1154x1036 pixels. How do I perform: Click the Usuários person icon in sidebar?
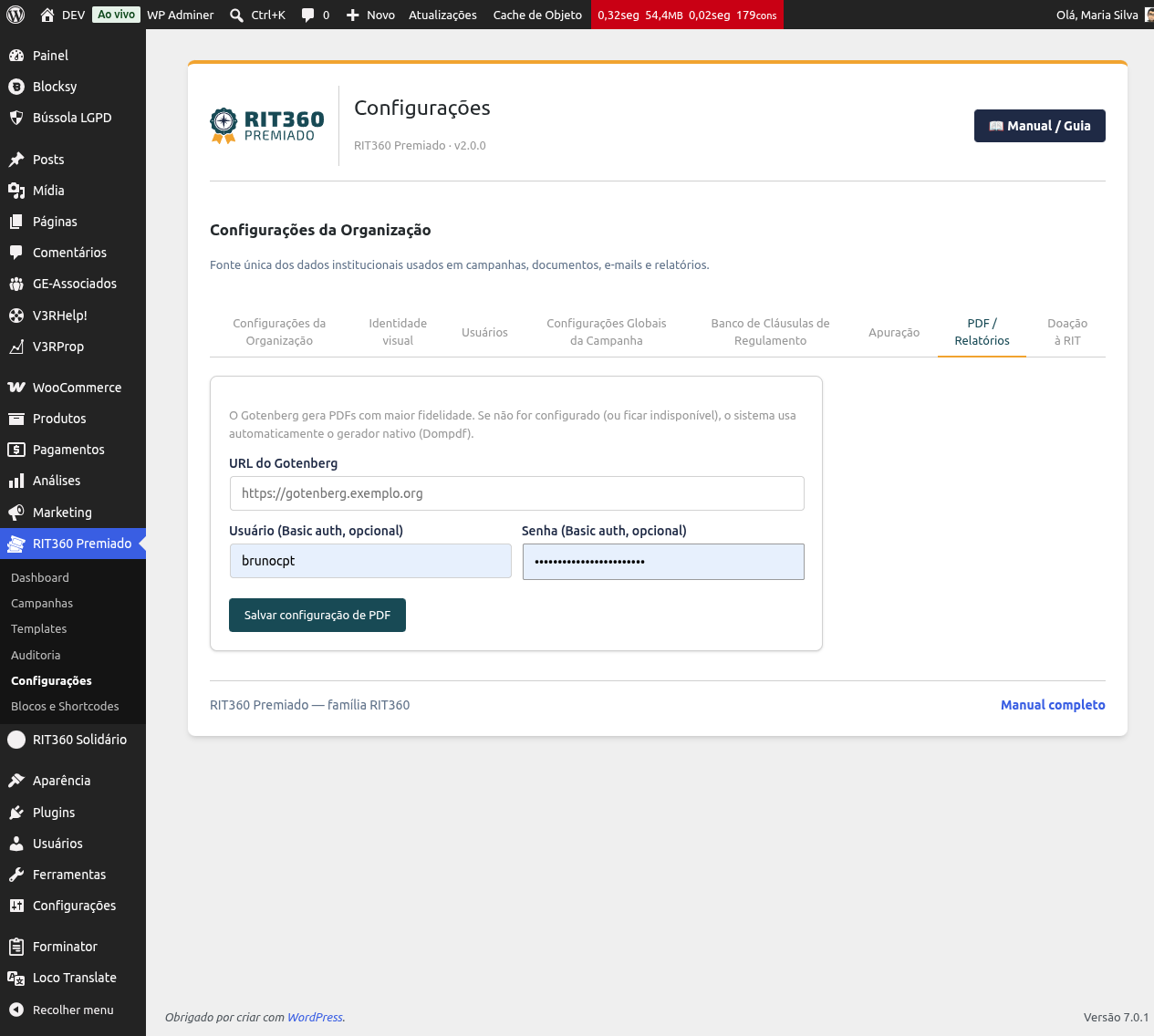[x=16, y=844]
